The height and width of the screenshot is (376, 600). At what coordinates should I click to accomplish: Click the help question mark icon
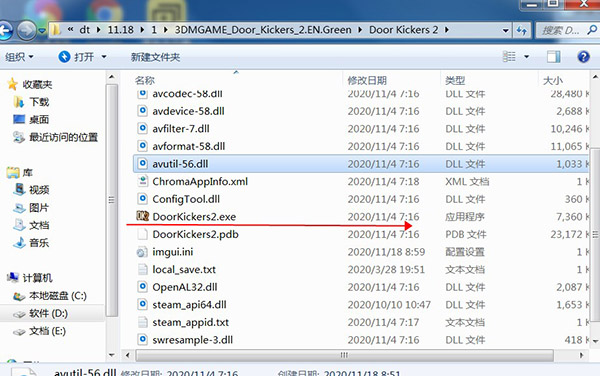coord(583,57)
